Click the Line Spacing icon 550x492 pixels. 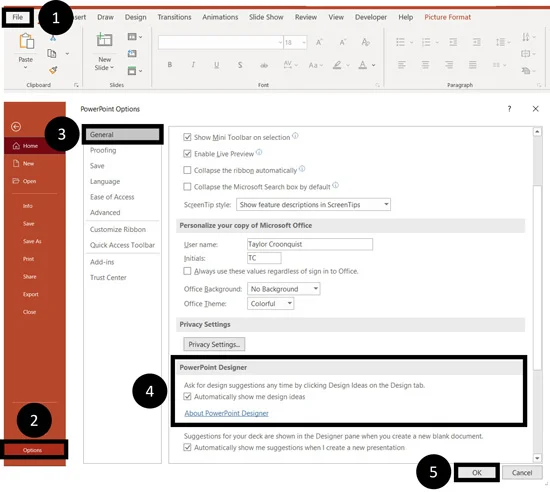pyautogui.click(x=500, y=42)
